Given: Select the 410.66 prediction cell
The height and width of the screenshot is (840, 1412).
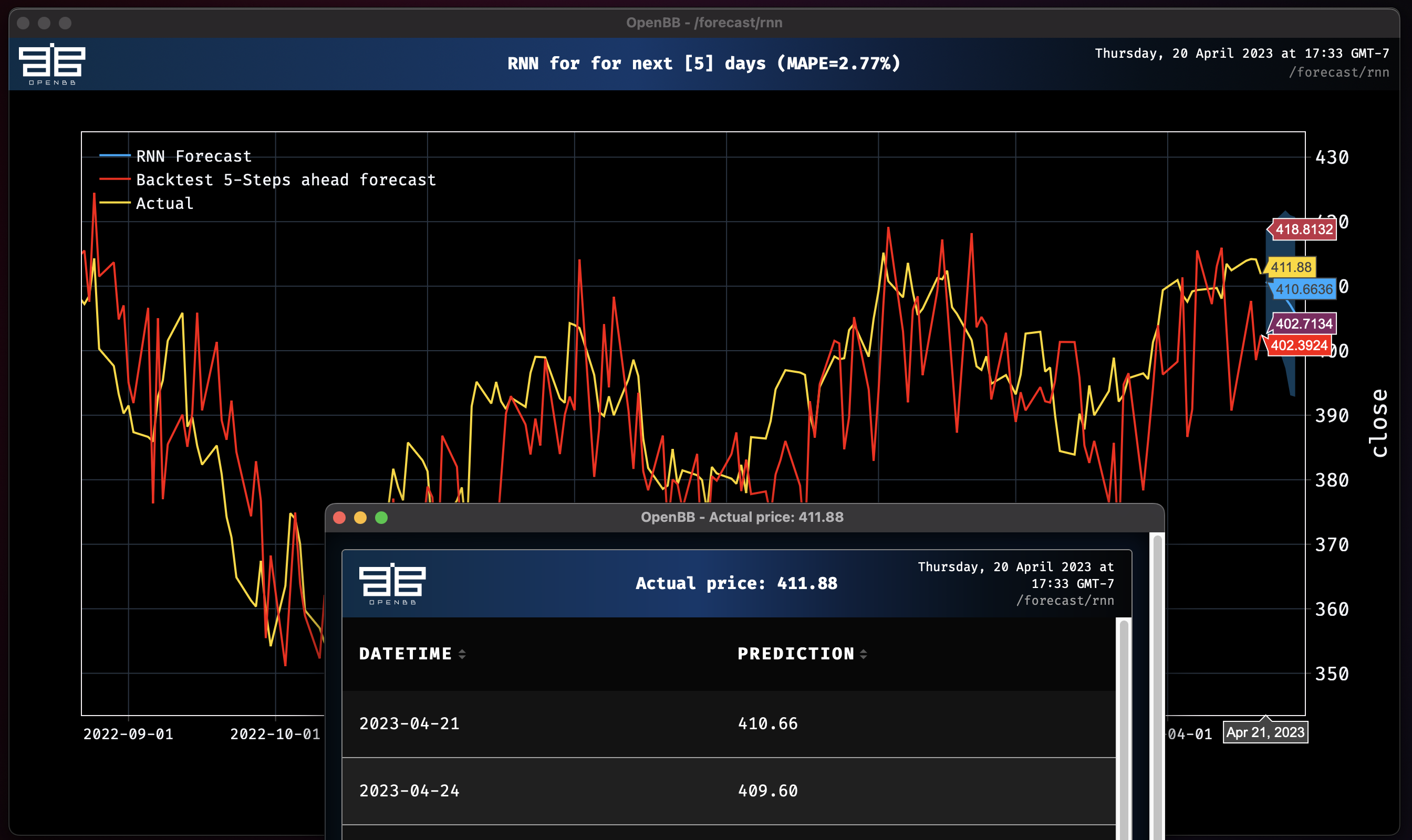Looking at the screenshot, I should point(767,723).
